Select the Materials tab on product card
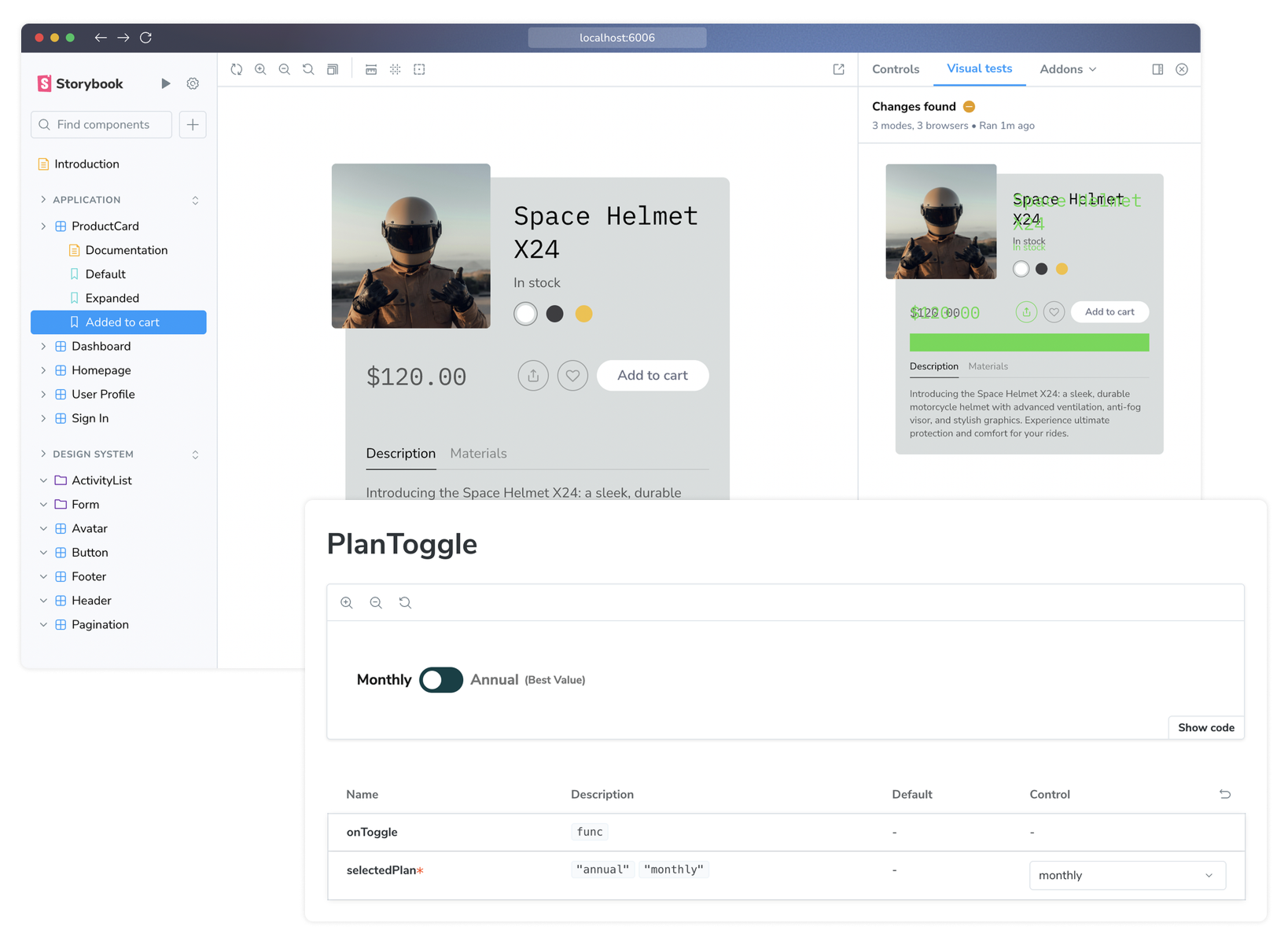Screen dimensions: 1288x945 tap(478, 454)
